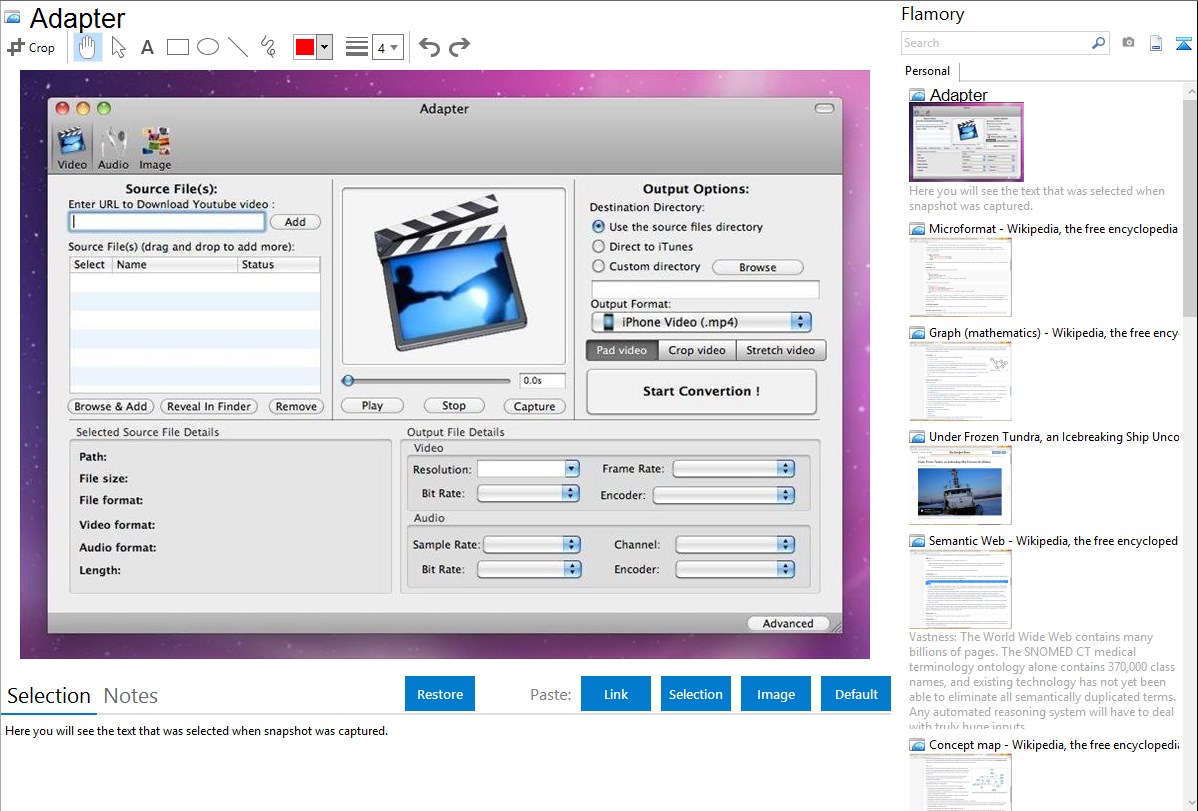Switch to the Notes tab

coord(131,696)
